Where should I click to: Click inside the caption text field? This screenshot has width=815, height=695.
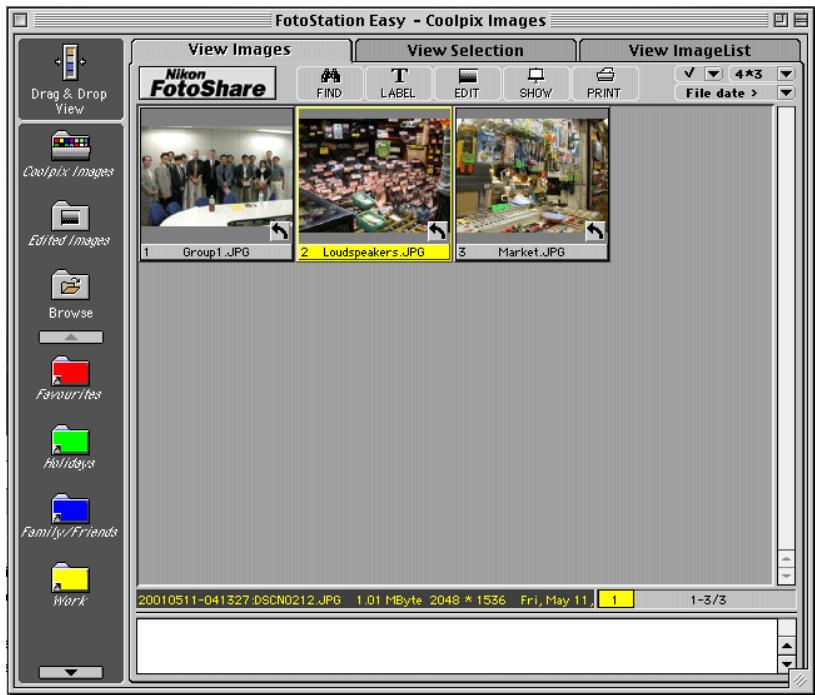(x=457, y=646)
